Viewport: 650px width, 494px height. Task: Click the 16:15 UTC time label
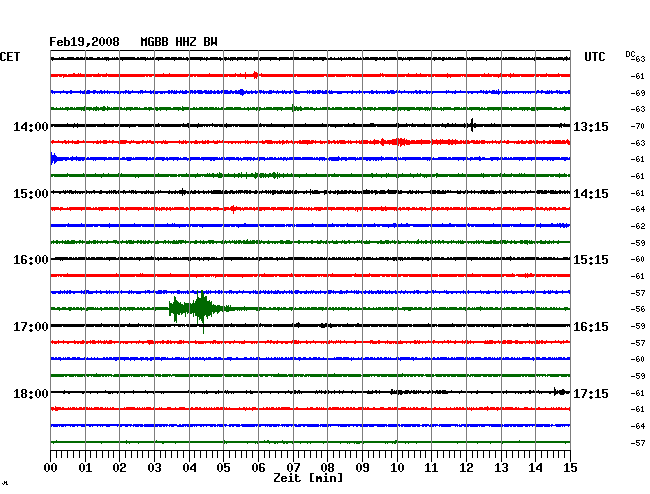591,327
